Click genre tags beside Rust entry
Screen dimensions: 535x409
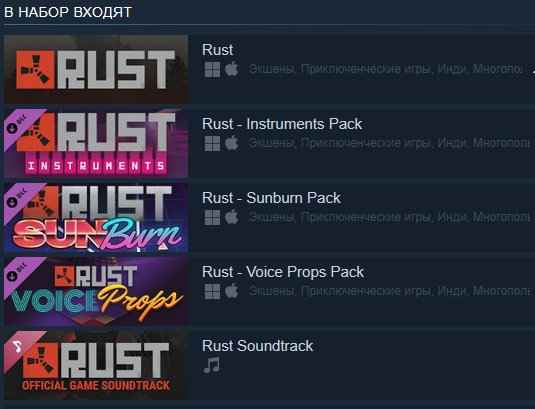coord(386,69)
